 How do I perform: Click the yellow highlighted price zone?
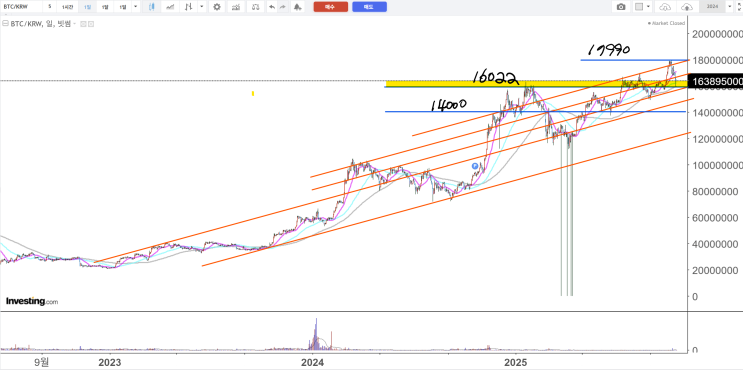point(535,84)
